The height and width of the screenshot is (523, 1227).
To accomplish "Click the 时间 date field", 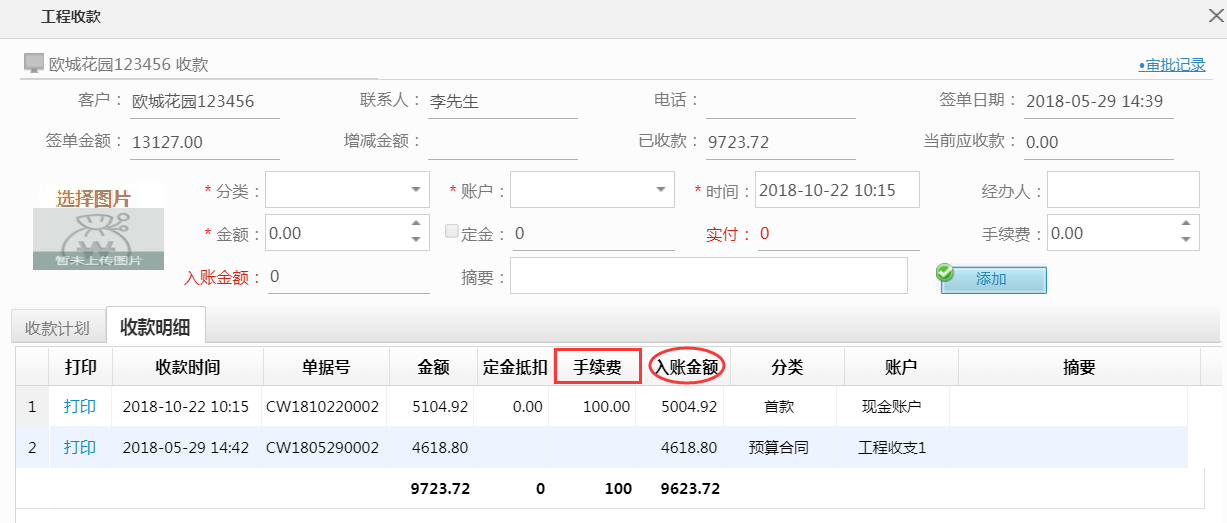I will (x=836, y=190).
